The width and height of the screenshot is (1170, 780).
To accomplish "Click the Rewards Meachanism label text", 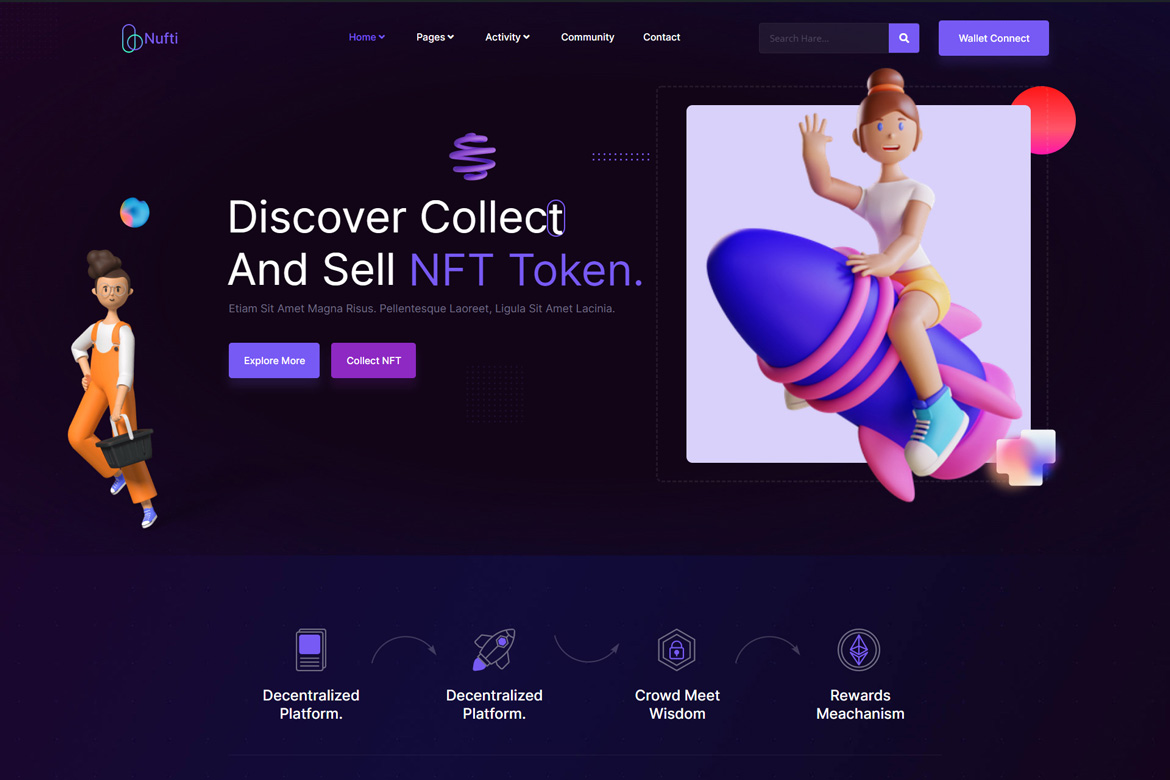I will pyautogui.click(x=860, y=705).
